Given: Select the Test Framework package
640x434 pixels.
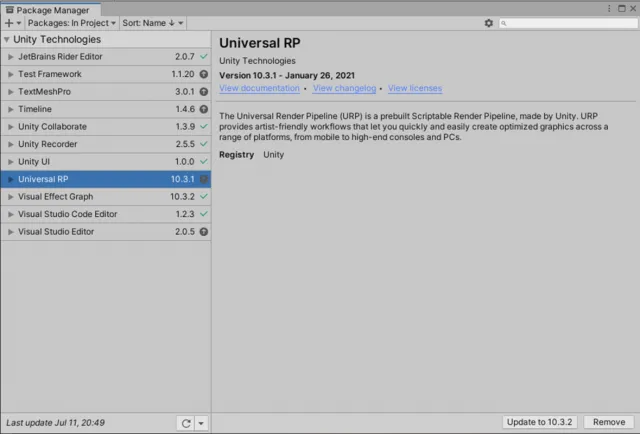Looking at the screenshot, I should pos(106,74).
